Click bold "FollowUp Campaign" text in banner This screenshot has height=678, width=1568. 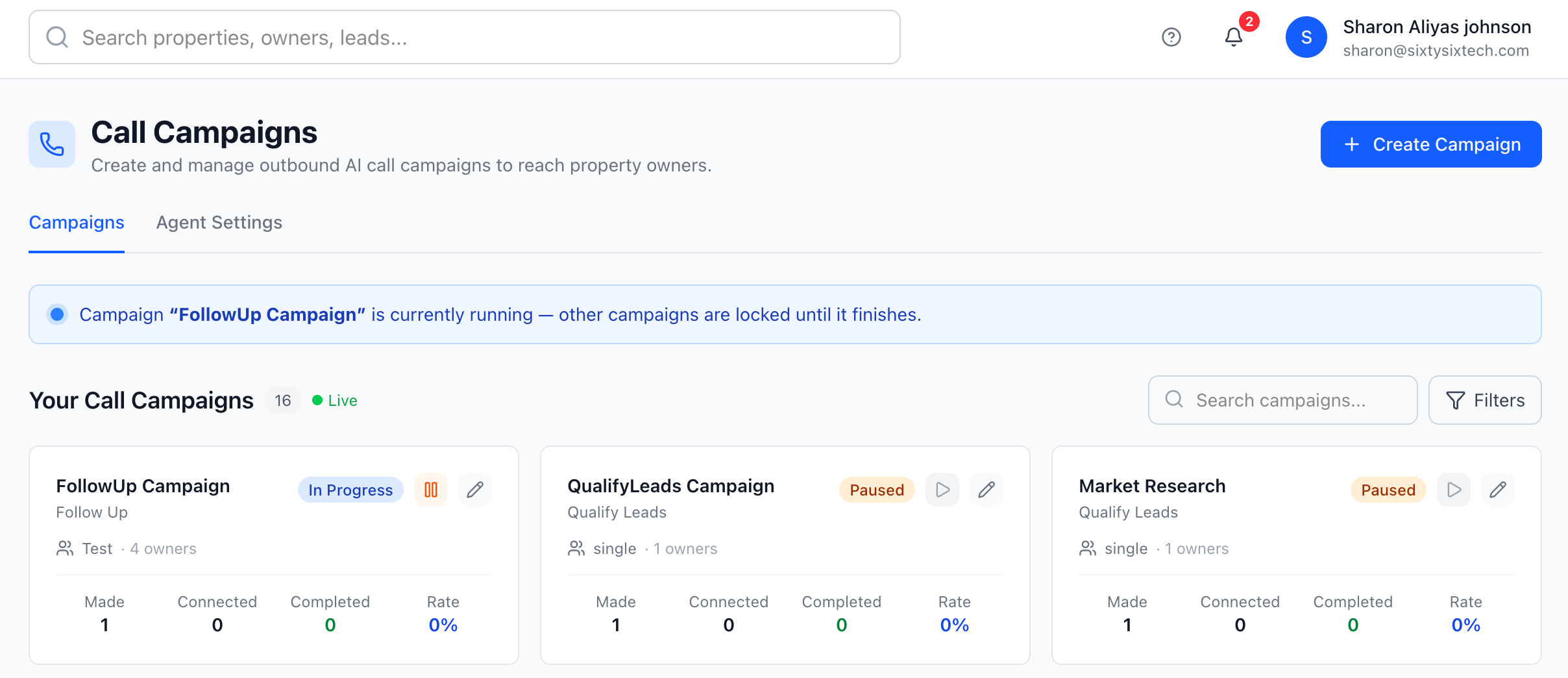pyautogui.click(x=267, y=314)
